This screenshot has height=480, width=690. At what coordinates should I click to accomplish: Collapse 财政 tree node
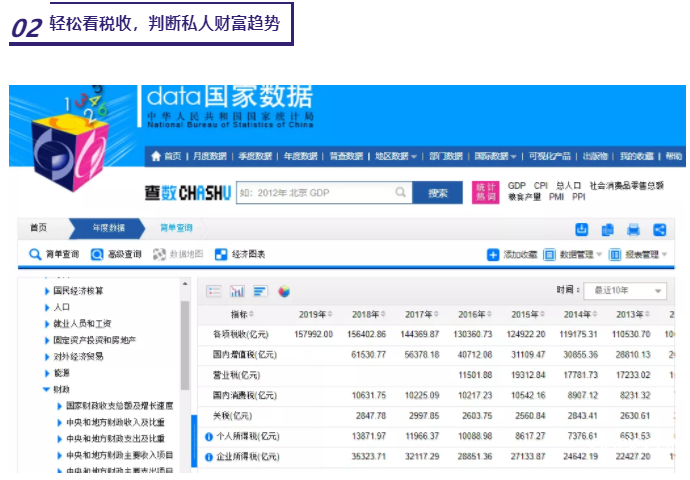click(x=46, y=389)
